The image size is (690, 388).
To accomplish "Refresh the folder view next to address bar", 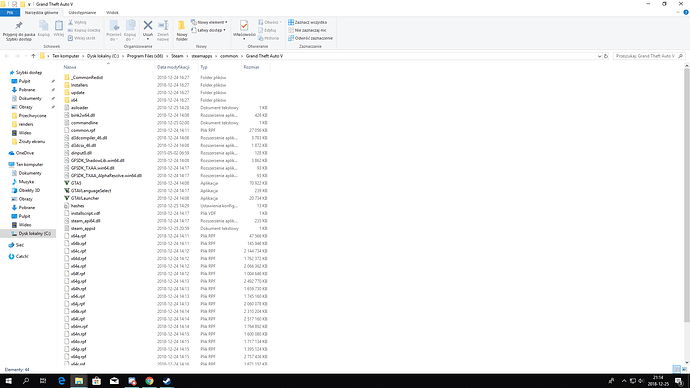I will coord(606,56).
